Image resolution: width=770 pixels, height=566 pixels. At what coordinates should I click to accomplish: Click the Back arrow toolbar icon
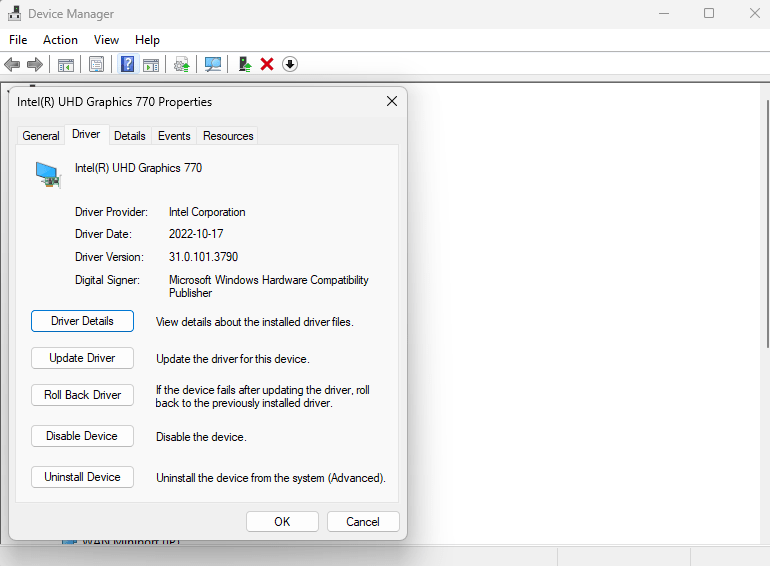(12, 64)
